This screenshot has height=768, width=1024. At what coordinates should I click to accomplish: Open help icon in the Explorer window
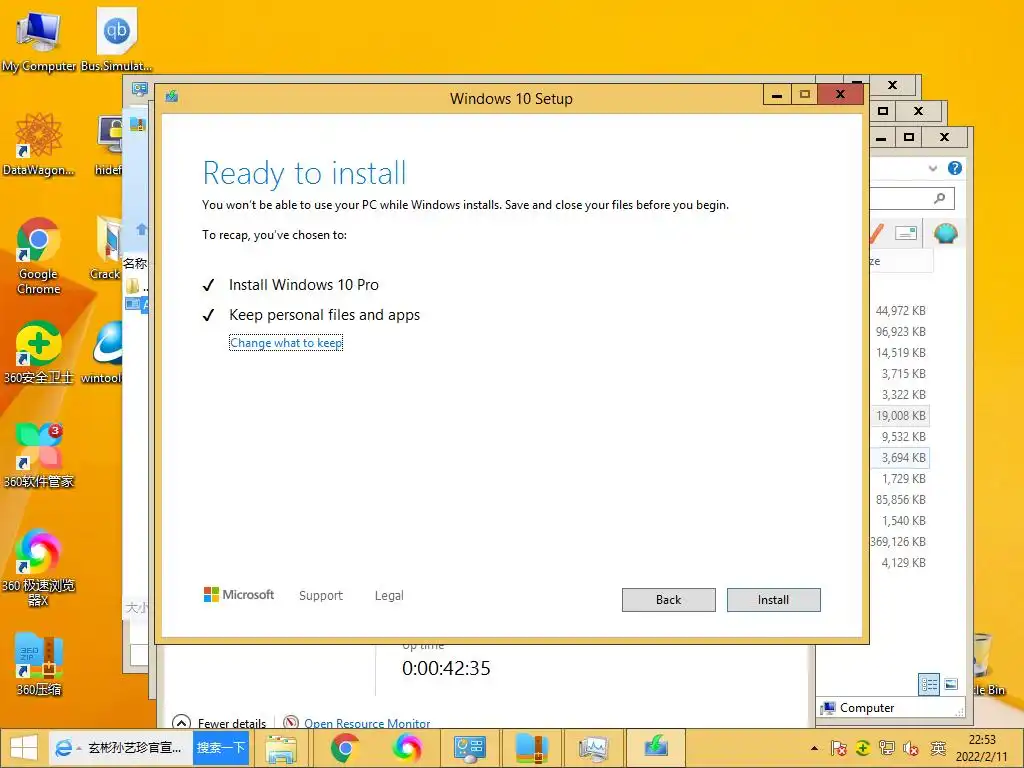coord(955,168)
